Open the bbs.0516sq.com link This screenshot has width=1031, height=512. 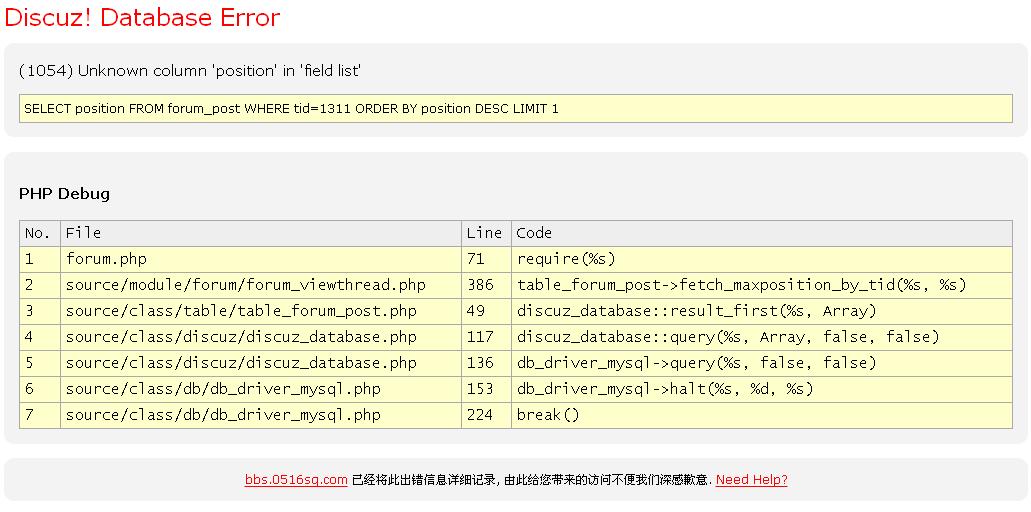296,480
